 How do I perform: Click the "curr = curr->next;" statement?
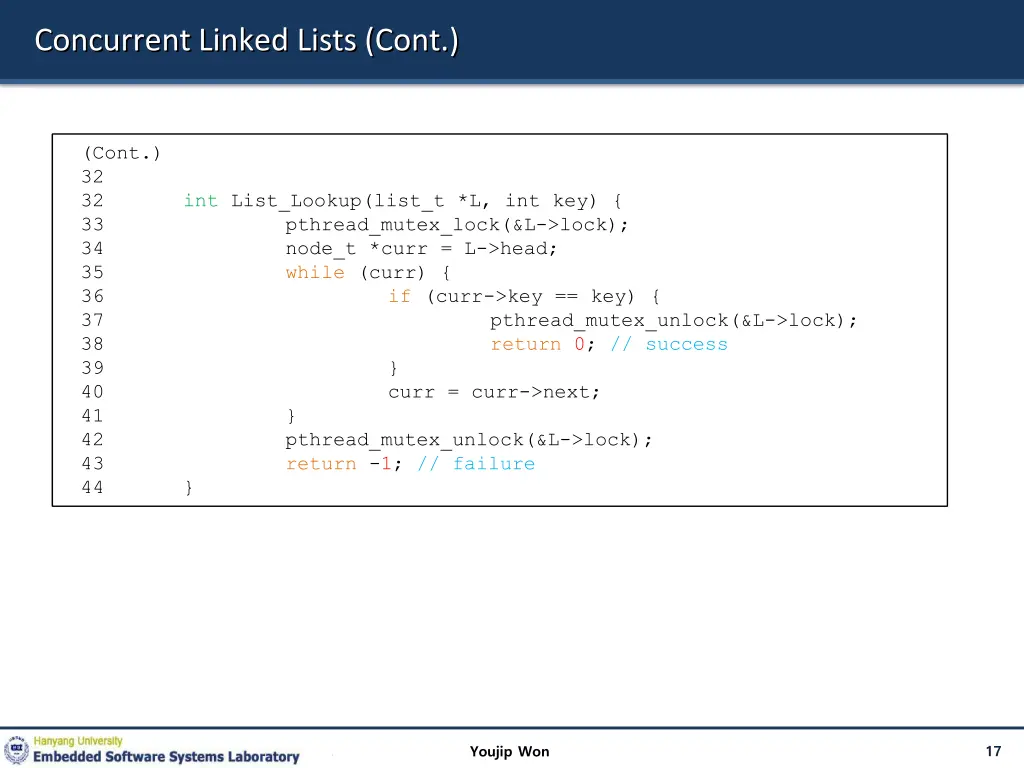[x=494, y=392]
